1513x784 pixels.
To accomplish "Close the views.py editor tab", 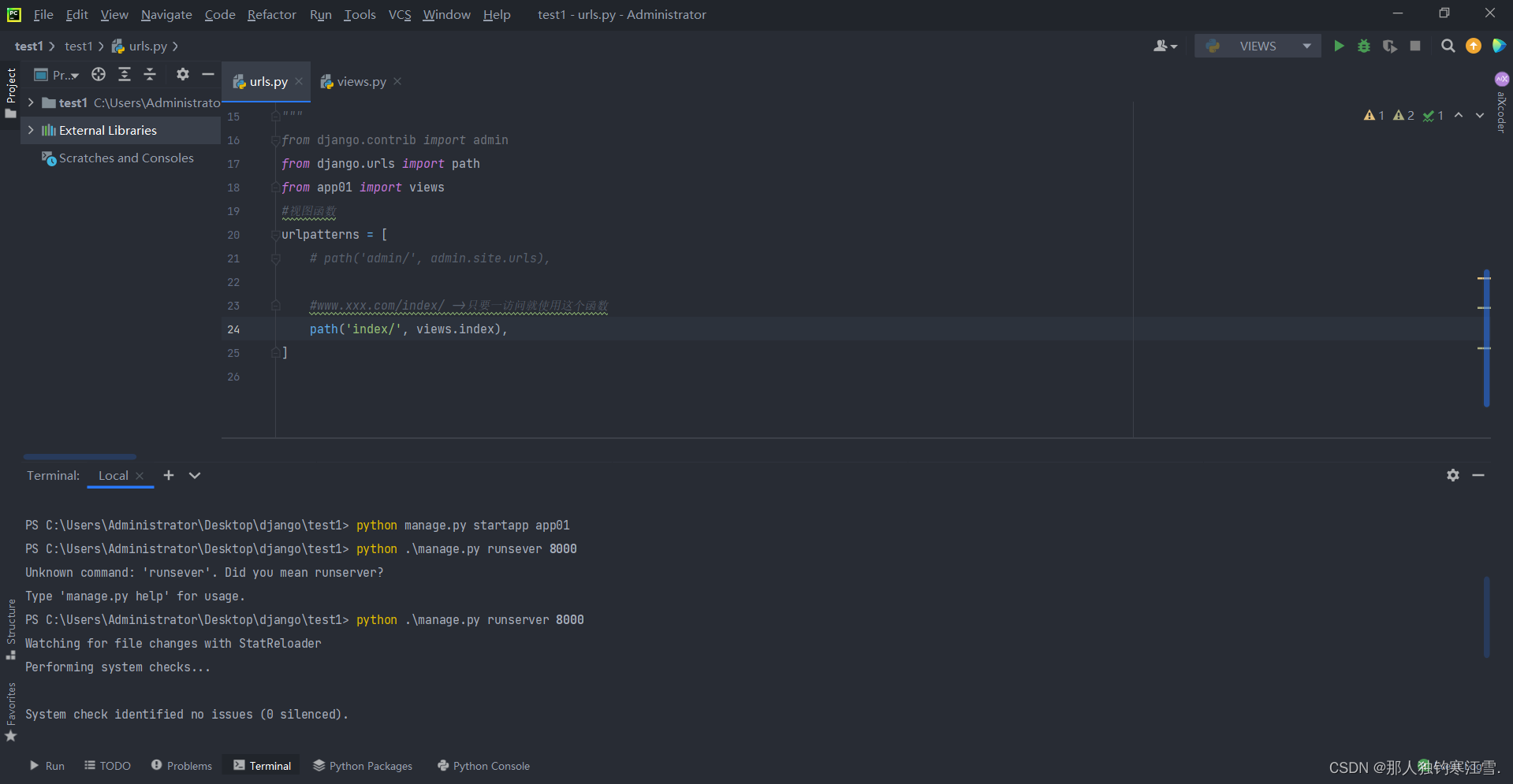I will [x=397, y=81].
